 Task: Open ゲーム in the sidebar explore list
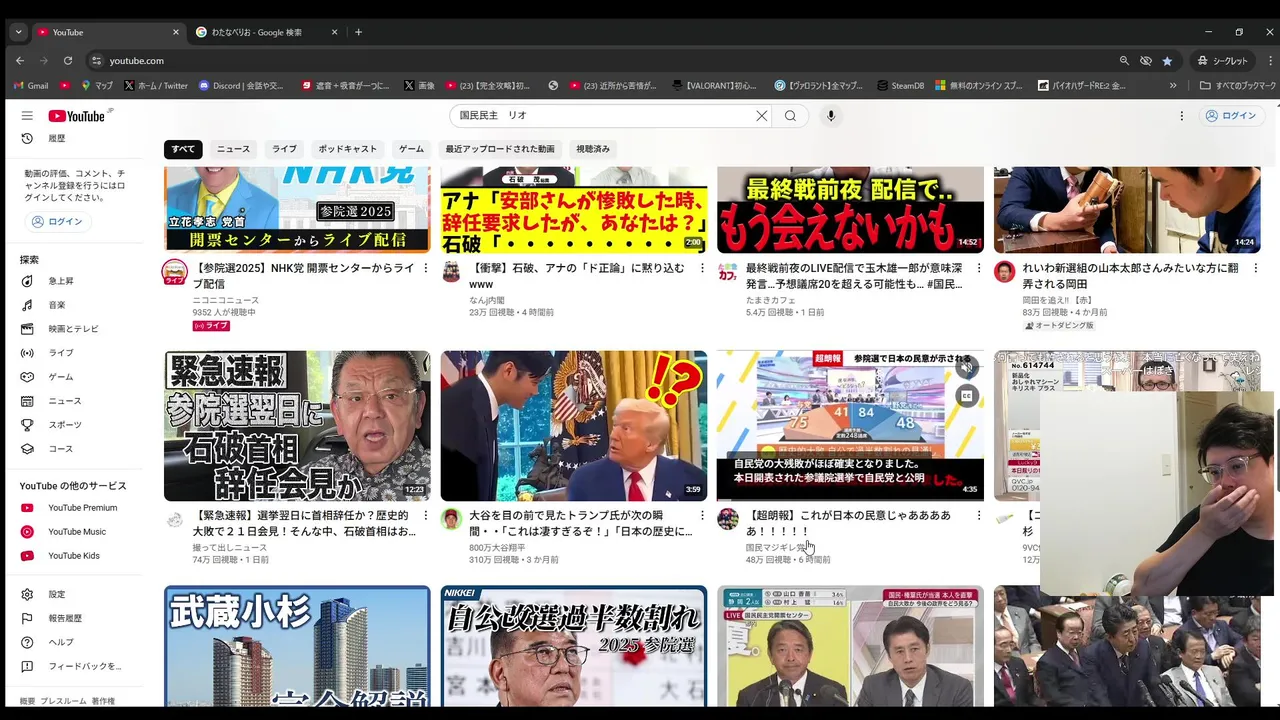tap(60, 377)
